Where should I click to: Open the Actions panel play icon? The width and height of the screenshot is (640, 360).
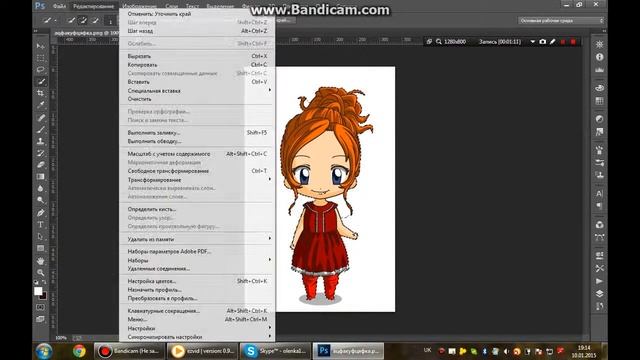pyautogui.click(x=599, y=281)
